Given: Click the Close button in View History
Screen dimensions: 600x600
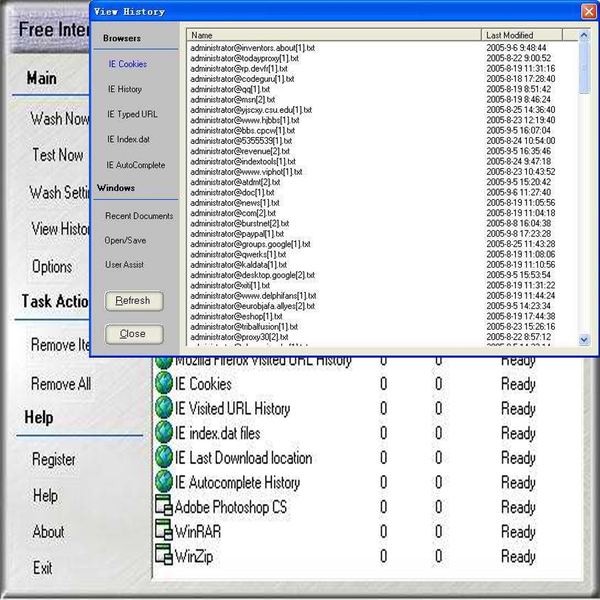Looking at the screenshot, I should 134,334.
